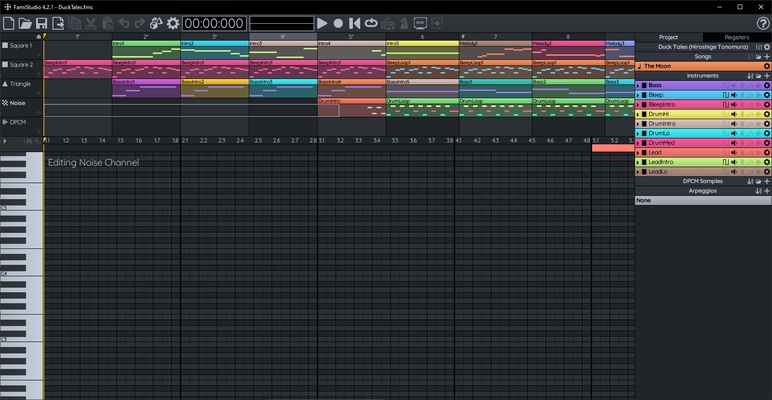The width and height of the screenshot is (772, 400).
Task: Open a project using the folder icon
Action: click(25, 23)
